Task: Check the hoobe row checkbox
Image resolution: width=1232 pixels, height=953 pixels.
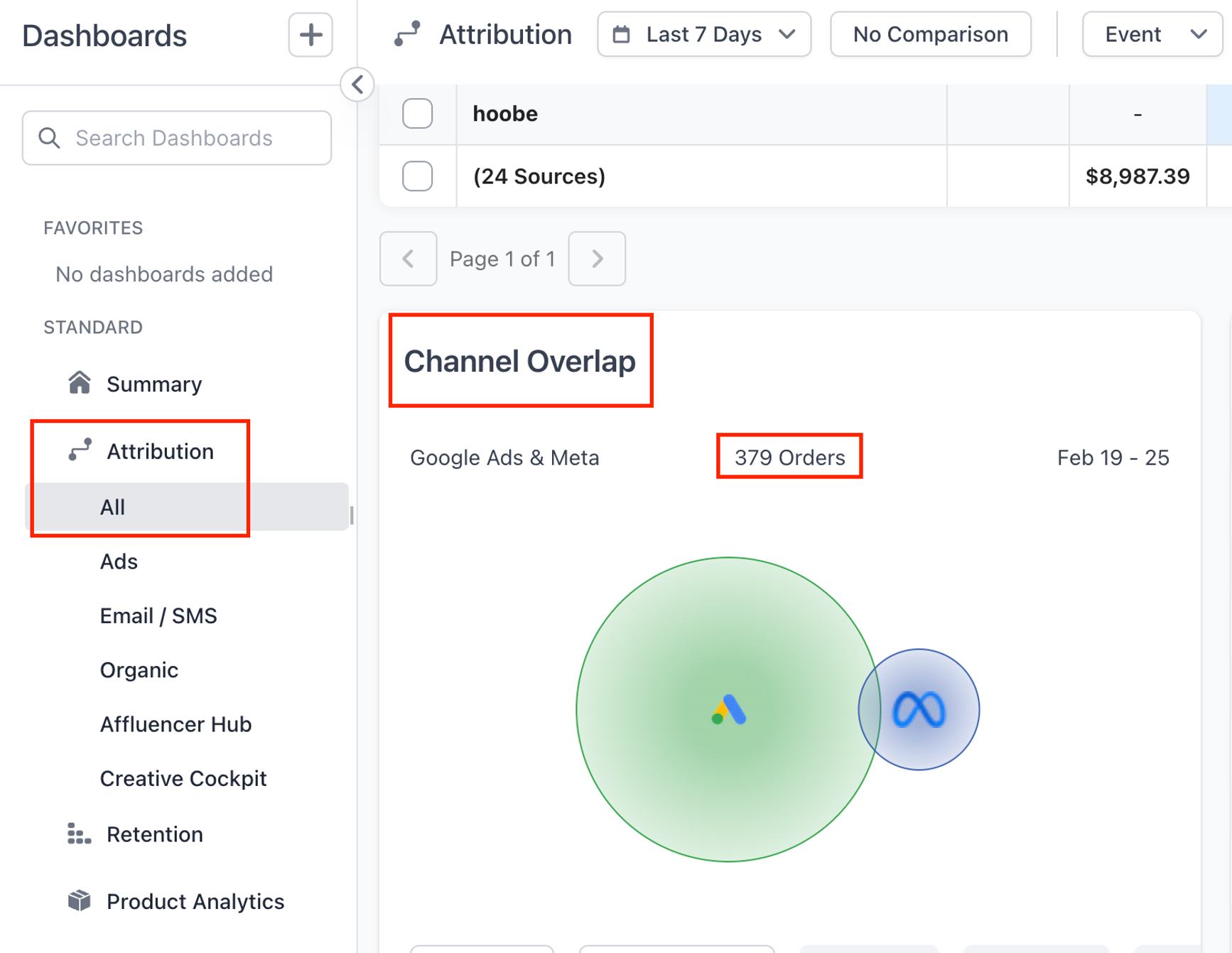Action: [x=418, y=114]
